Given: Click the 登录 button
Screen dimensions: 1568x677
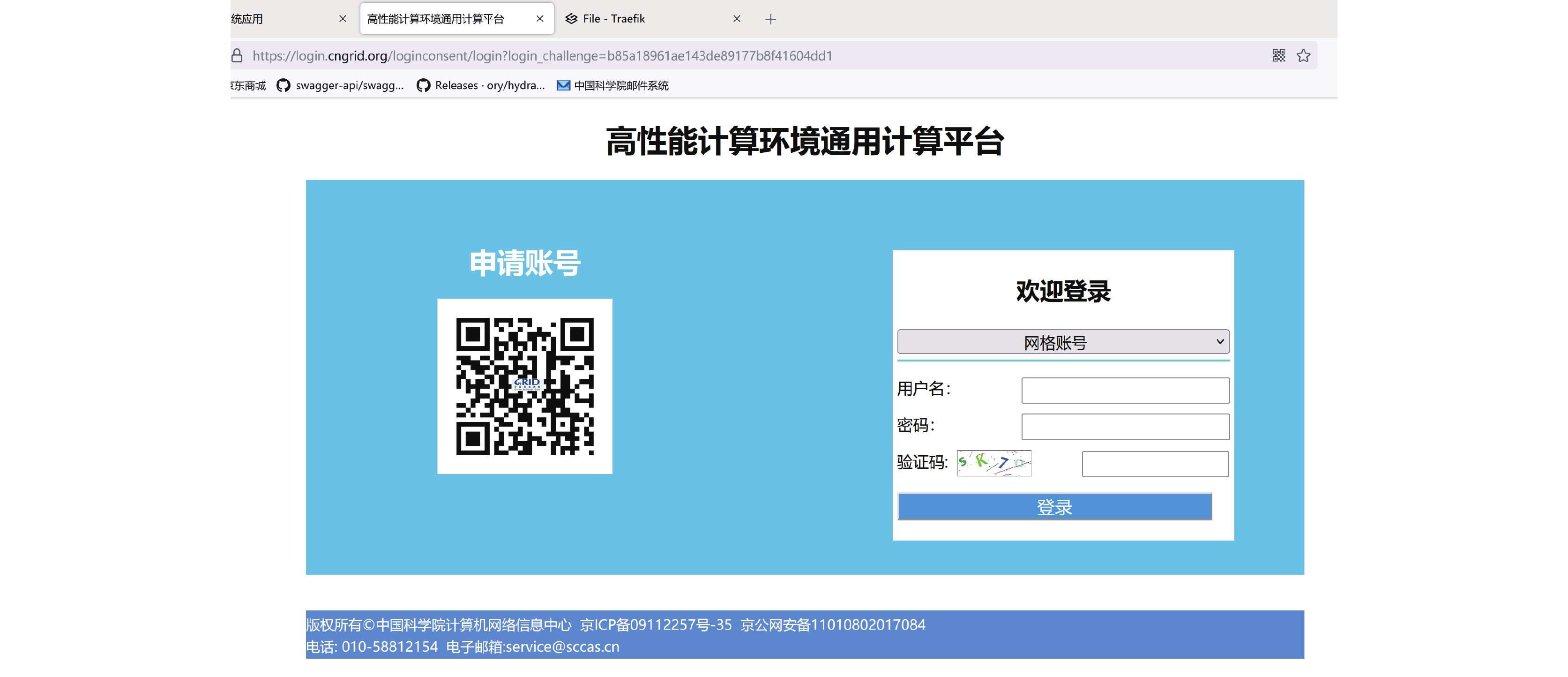Looking at the screenshot, I should (x=1054, y=506).
